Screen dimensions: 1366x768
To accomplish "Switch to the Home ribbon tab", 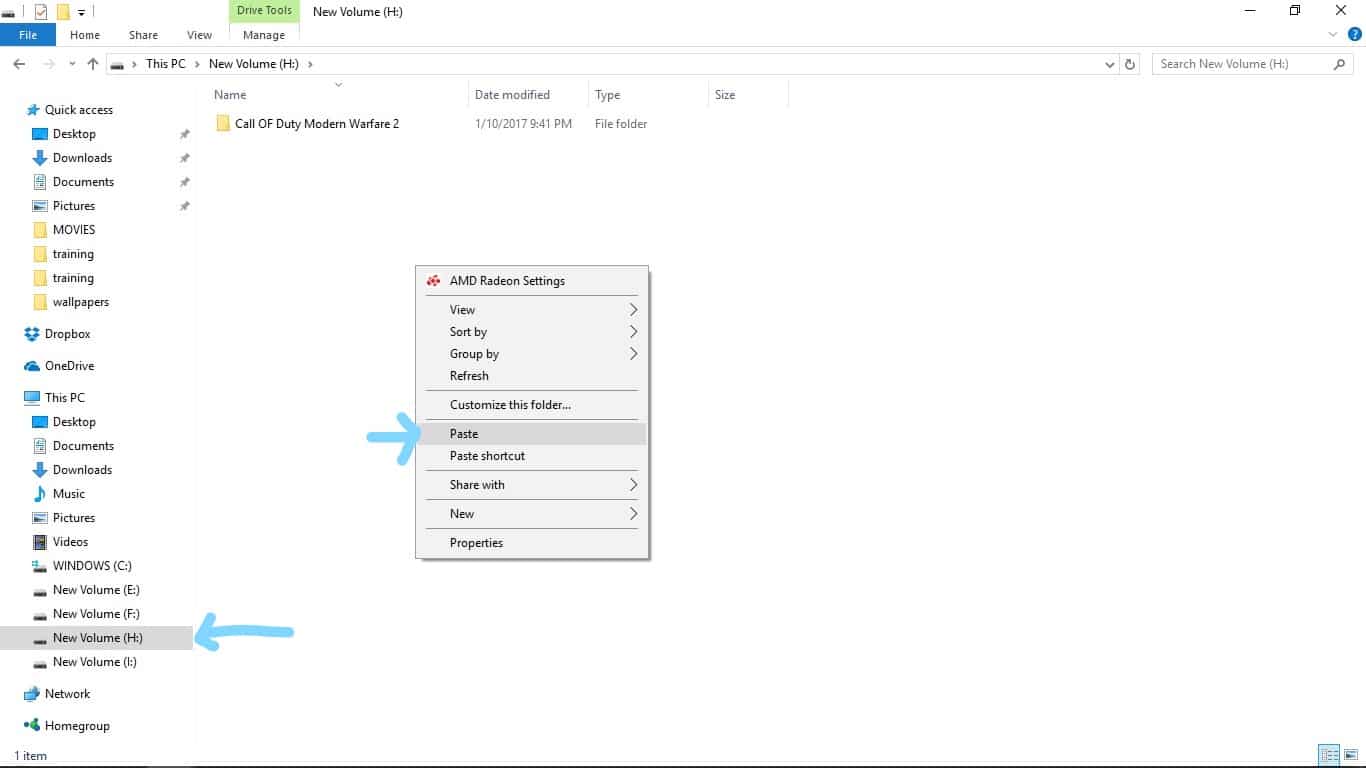I will click(x=85, y=35).
